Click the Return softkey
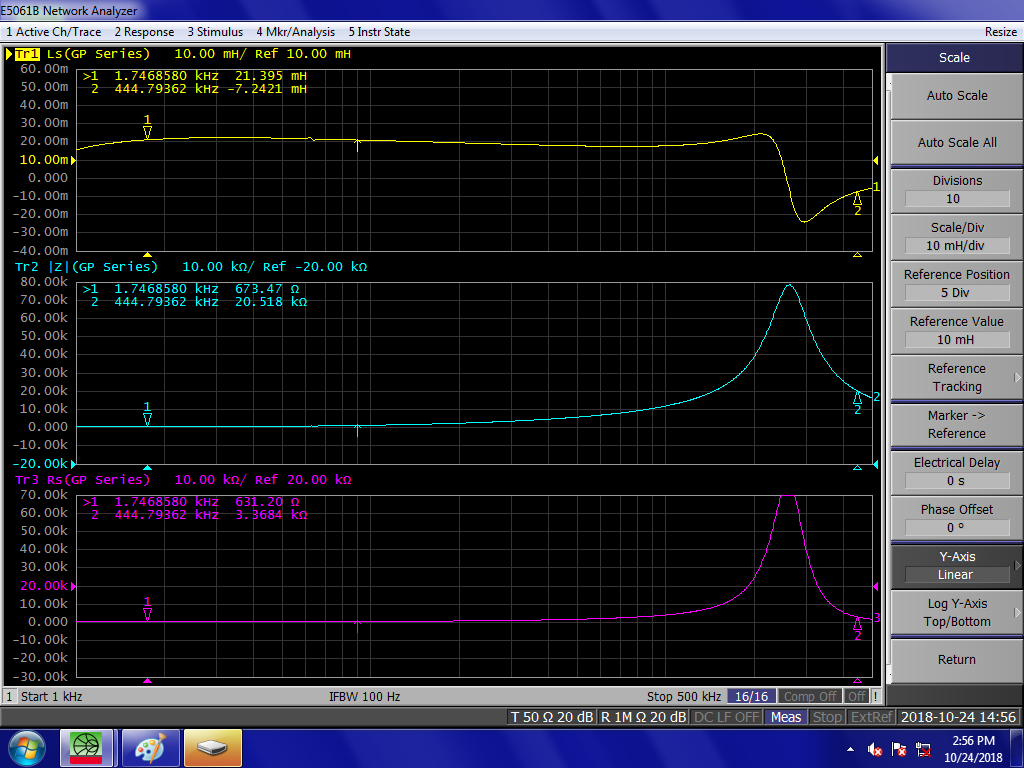Image resolution: width=1024 pixels, height=768 pixels. tap(957, 660)
